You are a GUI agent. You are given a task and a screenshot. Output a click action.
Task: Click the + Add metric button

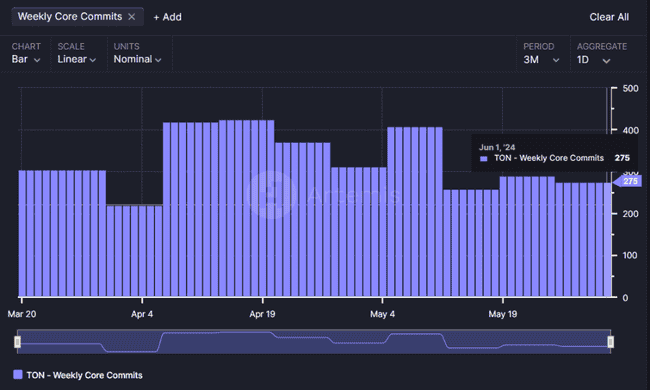coord(167,17)
